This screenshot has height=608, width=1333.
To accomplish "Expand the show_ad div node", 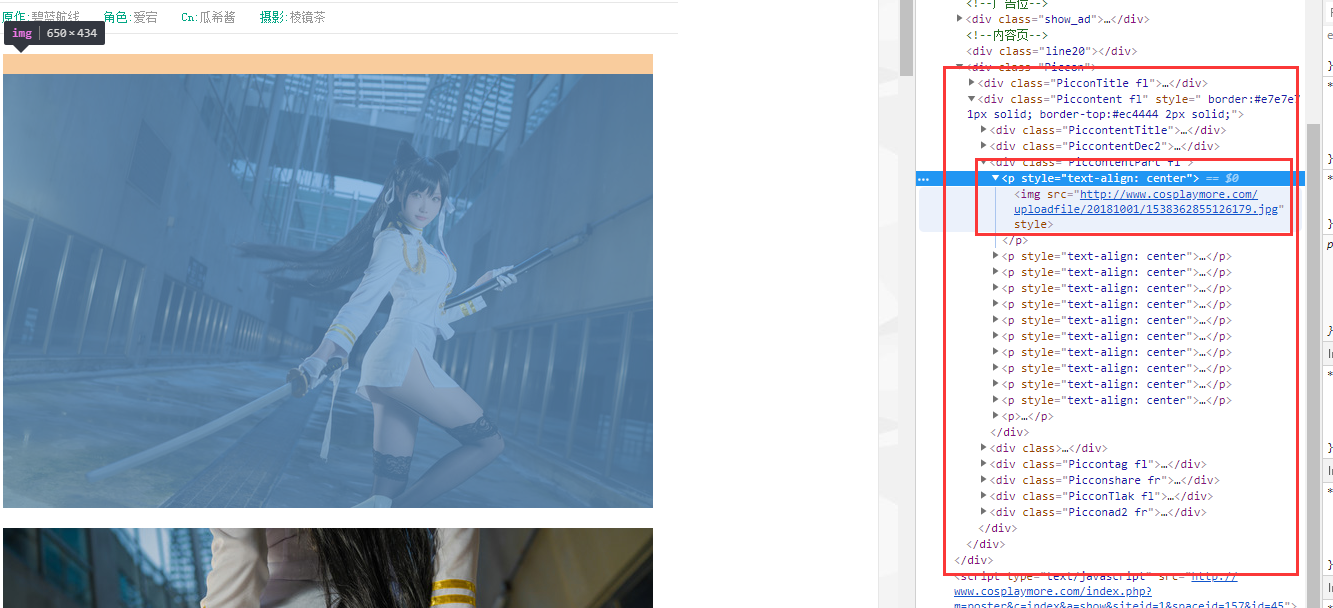I will coord(960,19).
